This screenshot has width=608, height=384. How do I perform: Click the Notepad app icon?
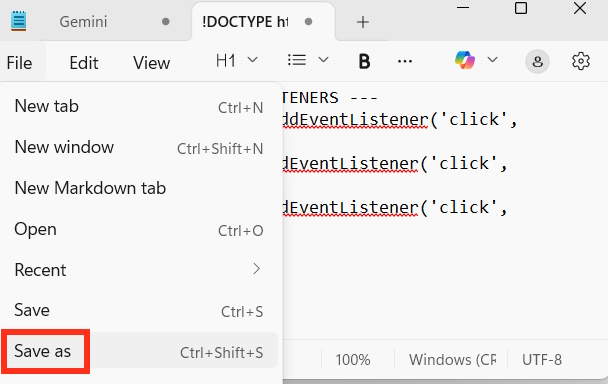[18, 21]
